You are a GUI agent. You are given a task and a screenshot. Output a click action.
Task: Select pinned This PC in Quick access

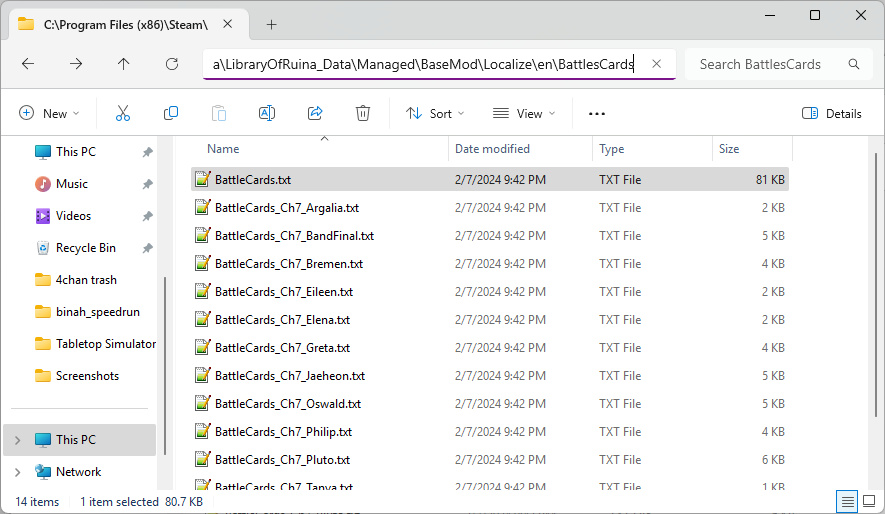(x=76, y=152)
